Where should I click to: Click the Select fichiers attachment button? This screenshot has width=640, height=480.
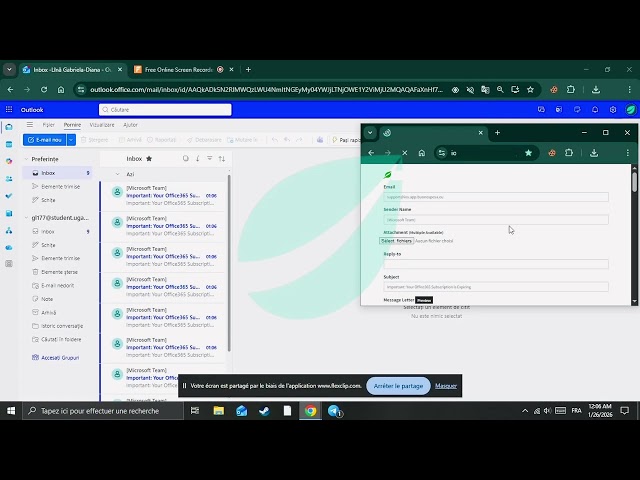(396, 241)
